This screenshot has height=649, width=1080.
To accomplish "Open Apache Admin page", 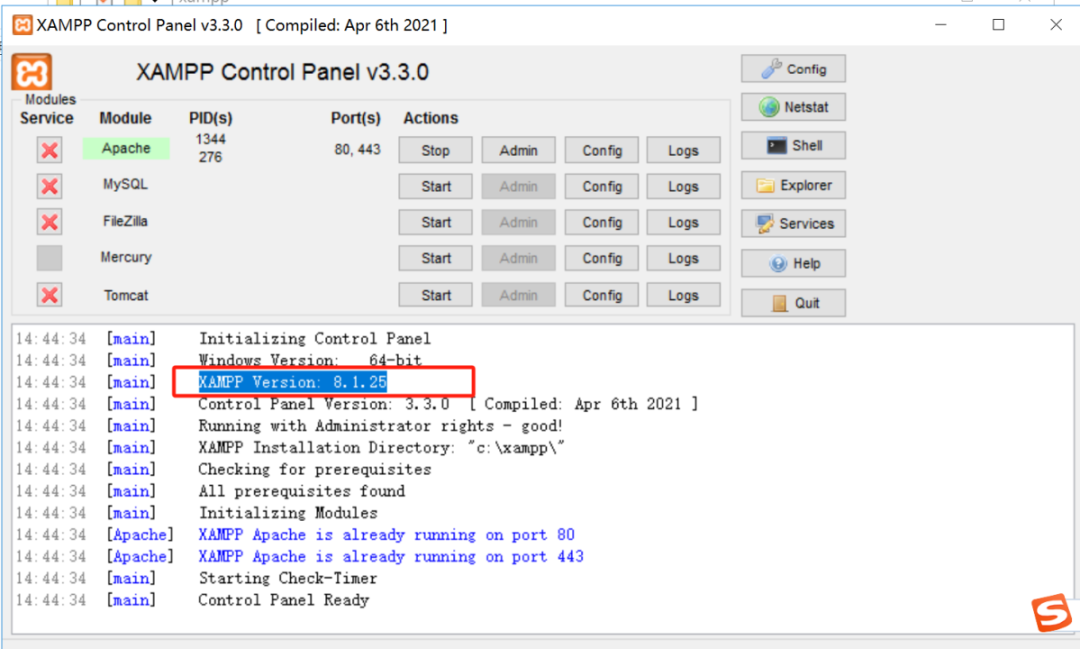I will [x=519, y=150].
